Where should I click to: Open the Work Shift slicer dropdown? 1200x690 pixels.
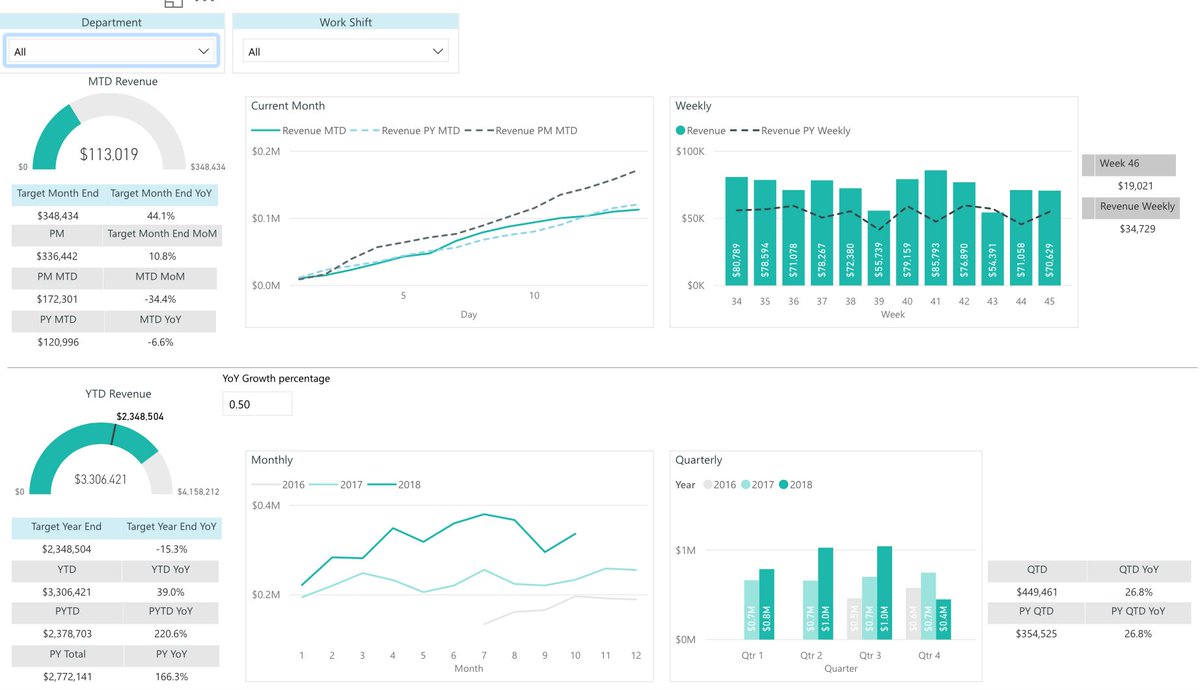(437, 50)
